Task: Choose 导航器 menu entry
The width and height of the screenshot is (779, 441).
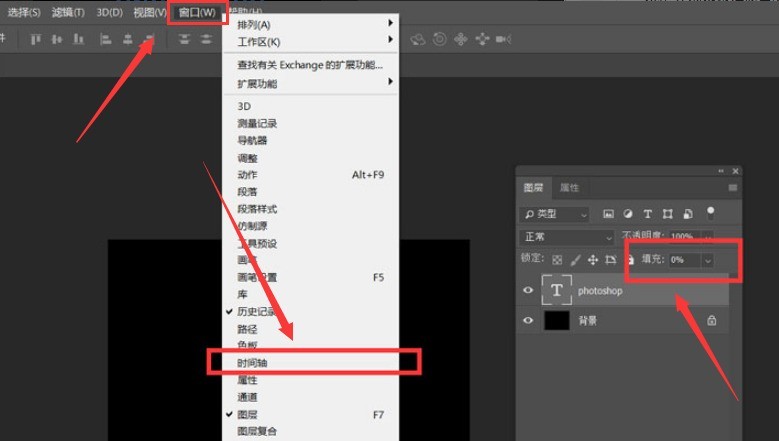Action: [x=310, y=141]
